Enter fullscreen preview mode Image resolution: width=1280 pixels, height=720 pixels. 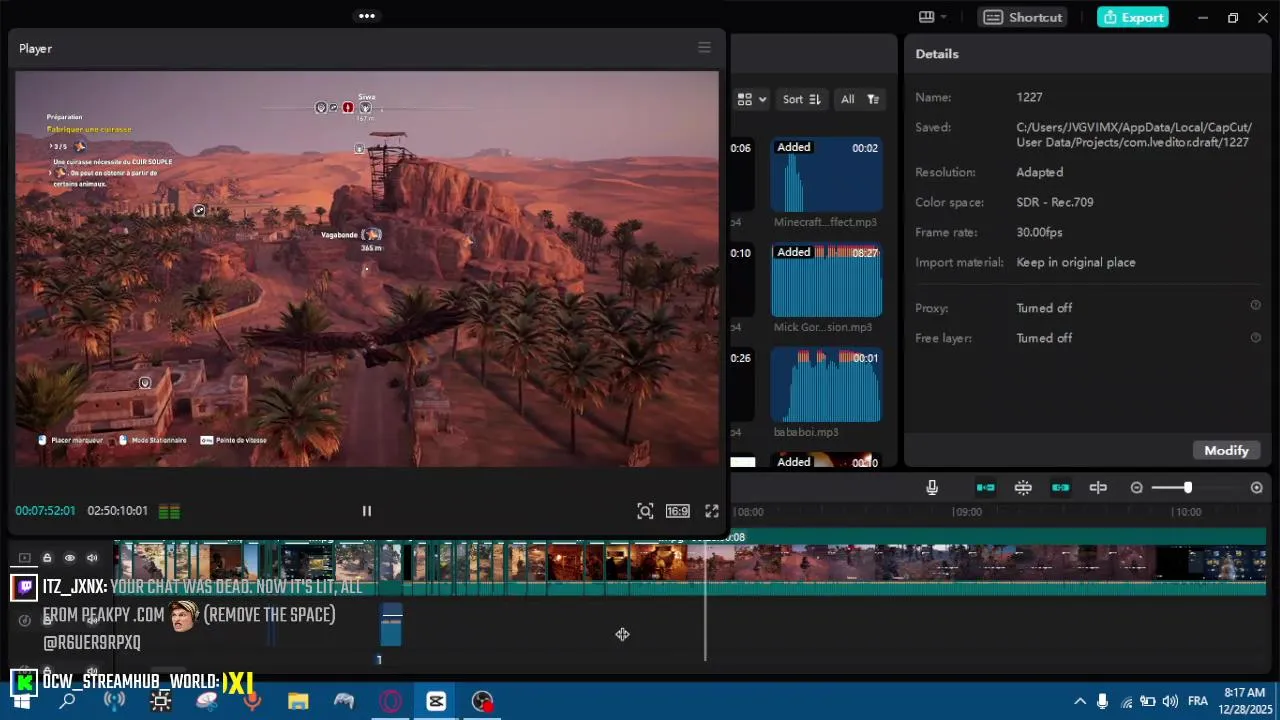pyautogui.click(x=712, y=511)
